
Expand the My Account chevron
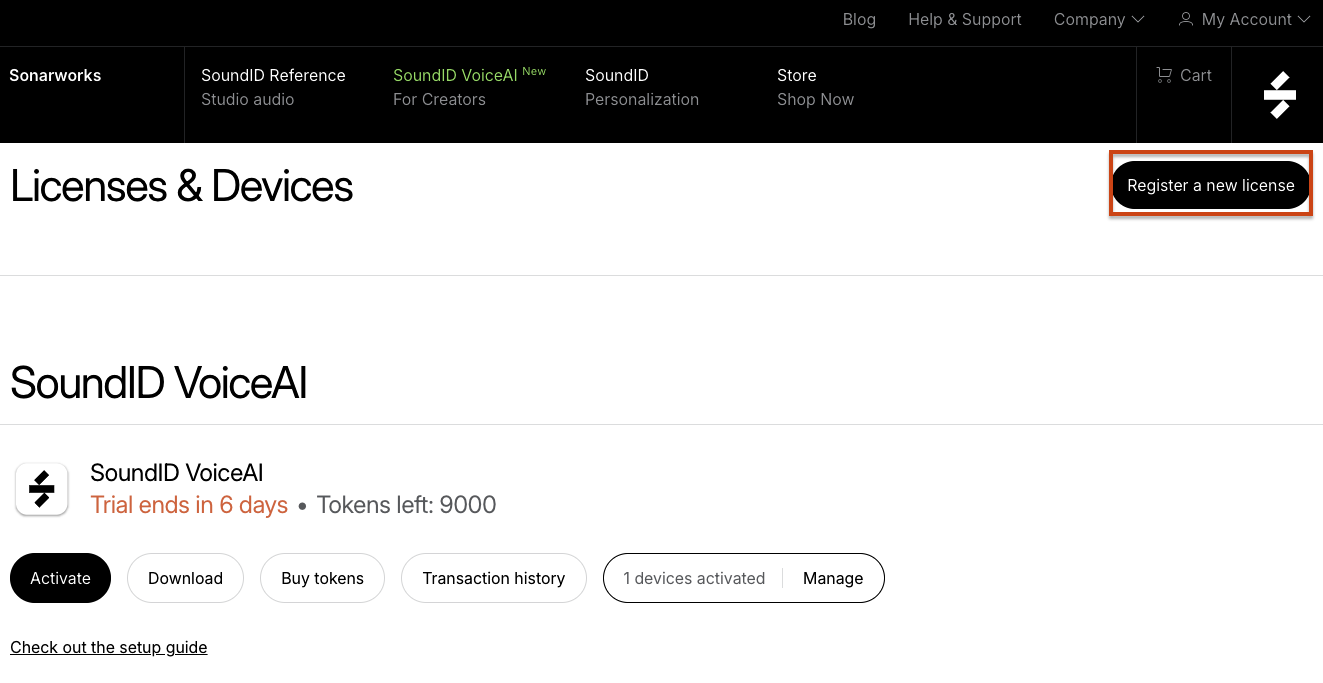click(x=1303, y=19)
